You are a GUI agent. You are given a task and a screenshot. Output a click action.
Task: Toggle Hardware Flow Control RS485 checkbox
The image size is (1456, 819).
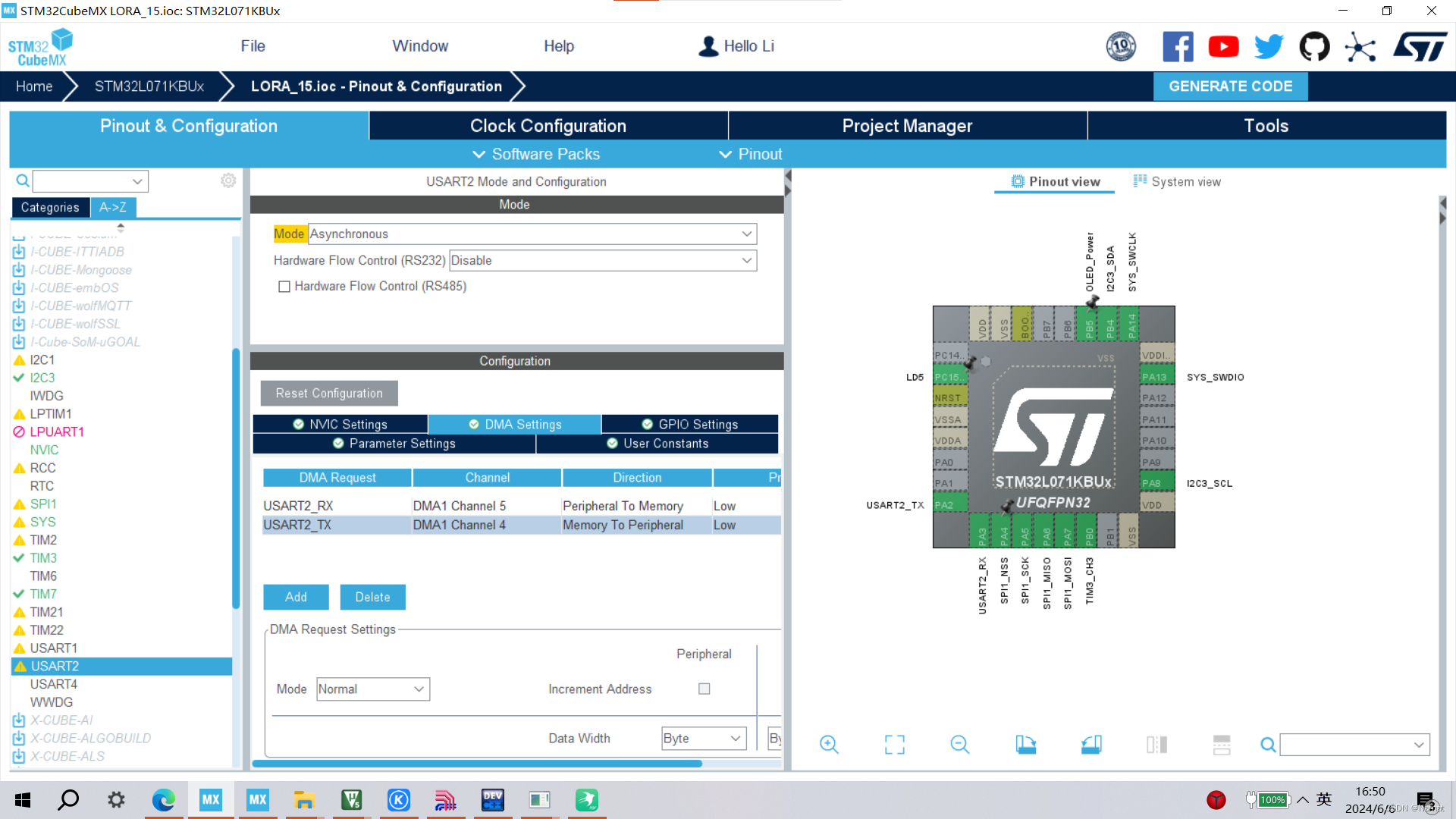tap(285, 287)
